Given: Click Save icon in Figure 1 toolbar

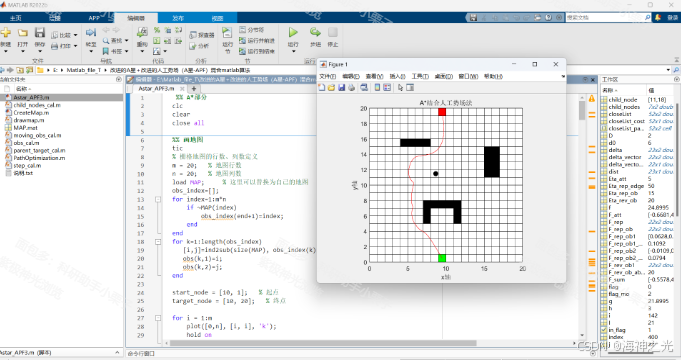Looking at the screenshot, I should (x=341, y=88).
